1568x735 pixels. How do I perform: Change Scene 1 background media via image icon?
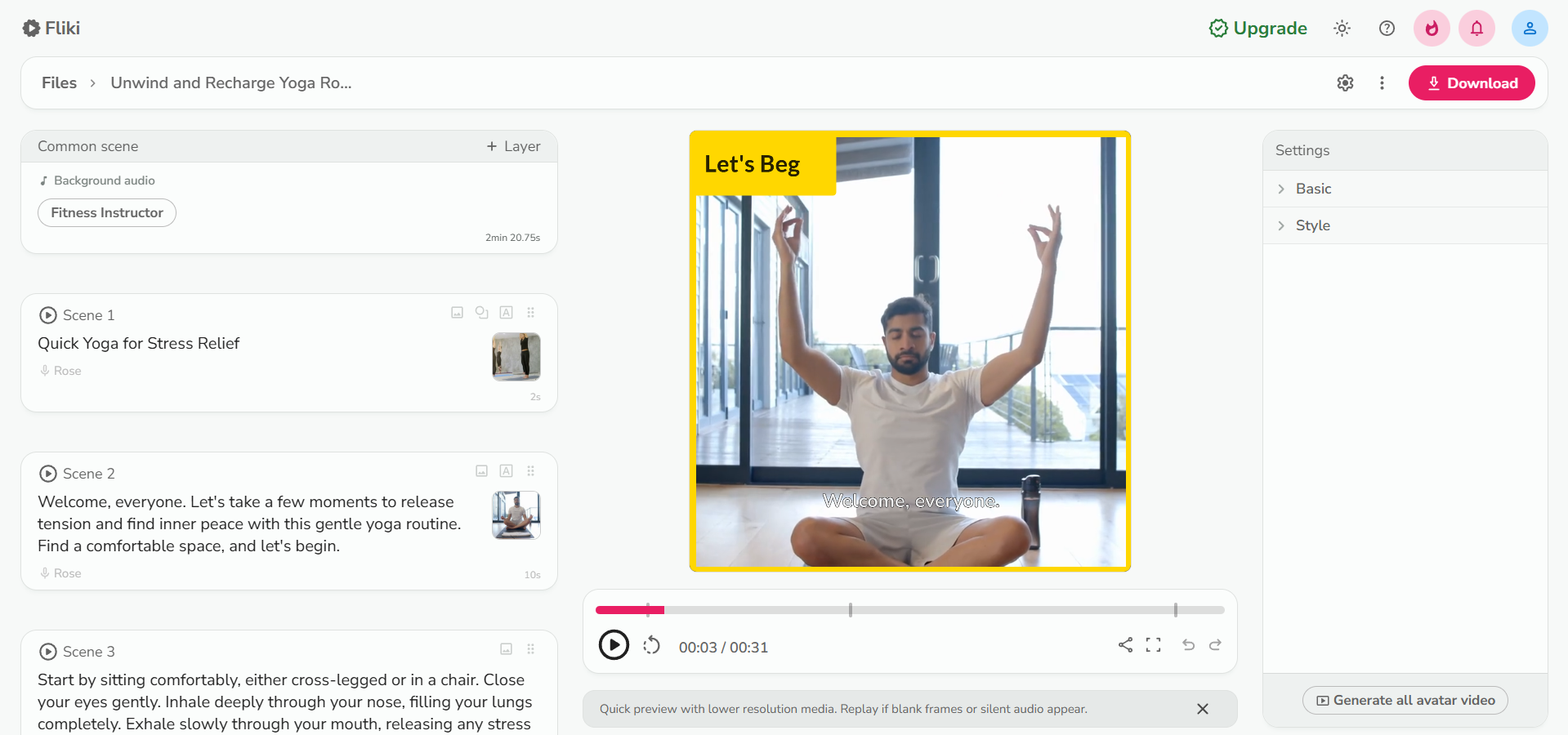(x=457, y=313)
